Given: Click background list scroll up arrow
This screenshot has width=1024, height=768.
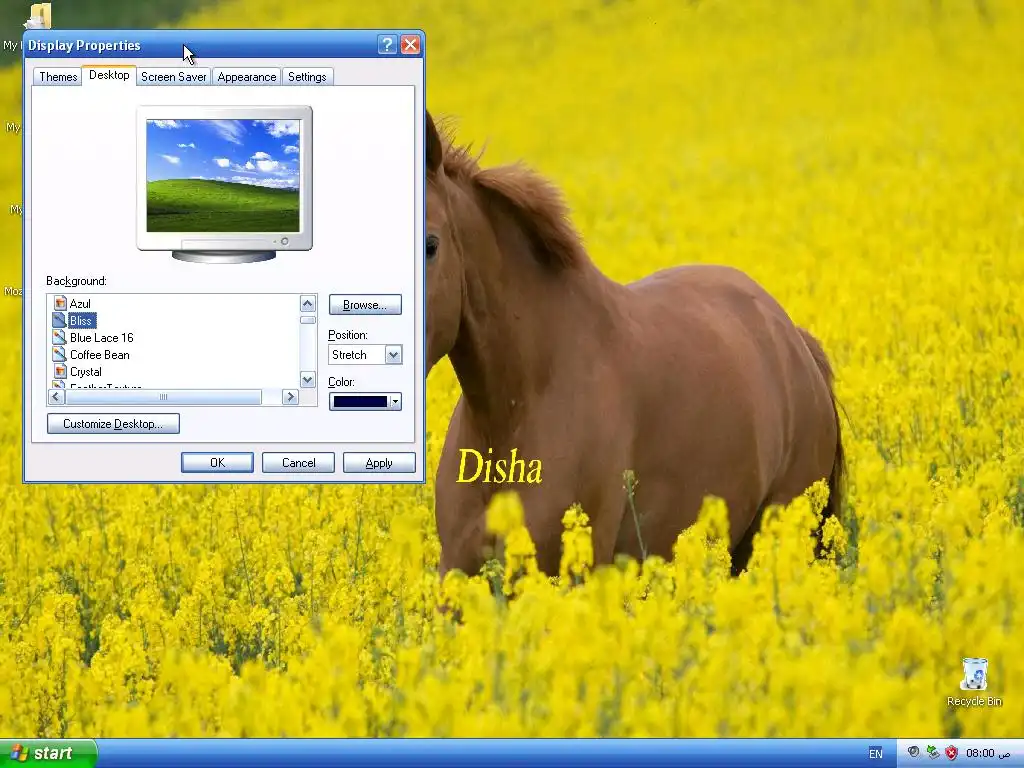Looking at the screenshot, I should pos(308,303).
